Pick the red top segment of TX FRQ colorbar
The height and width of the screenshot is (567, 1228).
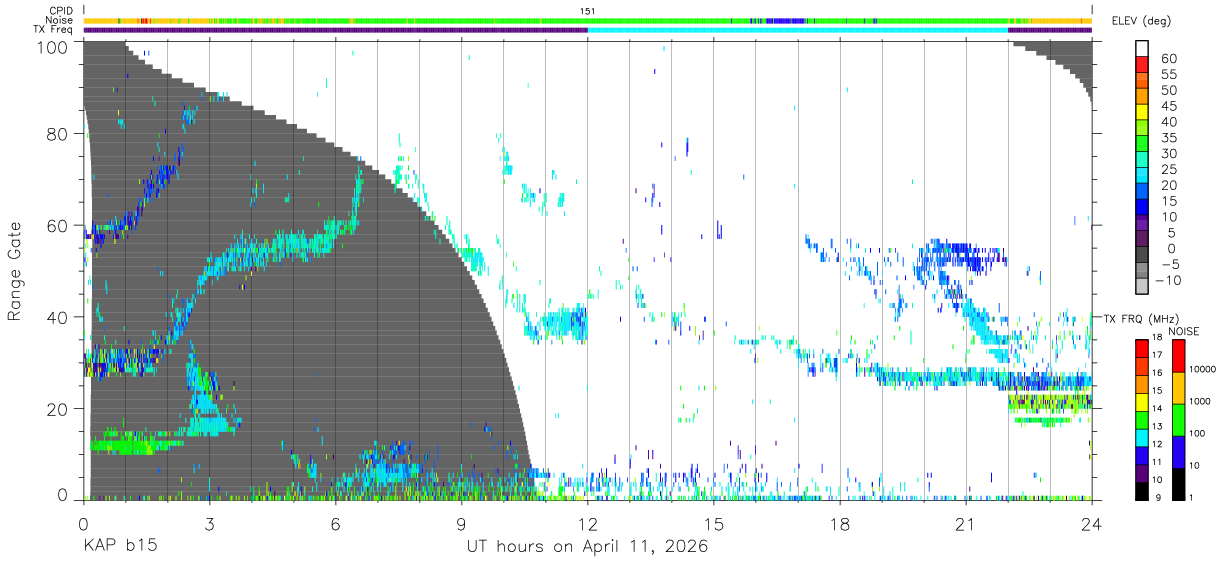point(1141,349)
